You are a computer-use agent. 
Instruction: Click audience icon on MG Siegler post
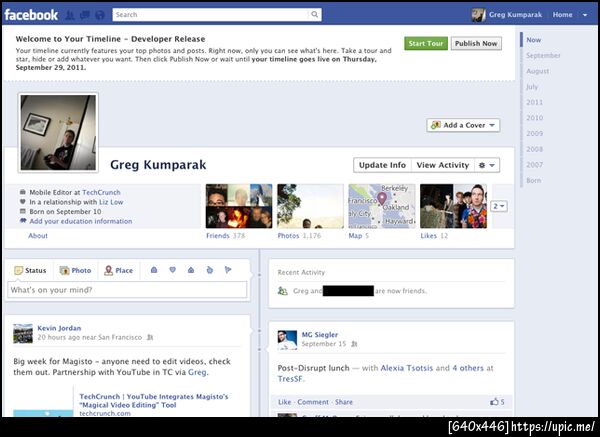(x=354, y=344)
